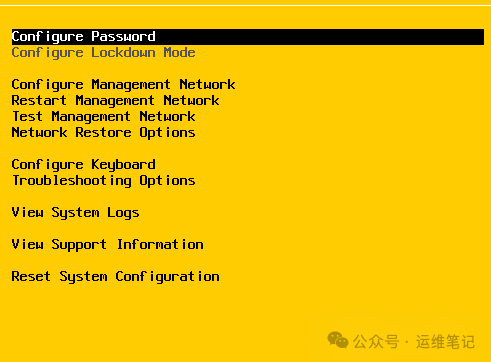Screen dimensions: 491x362
Task: Select Restart Management Network
Action: 115,101
